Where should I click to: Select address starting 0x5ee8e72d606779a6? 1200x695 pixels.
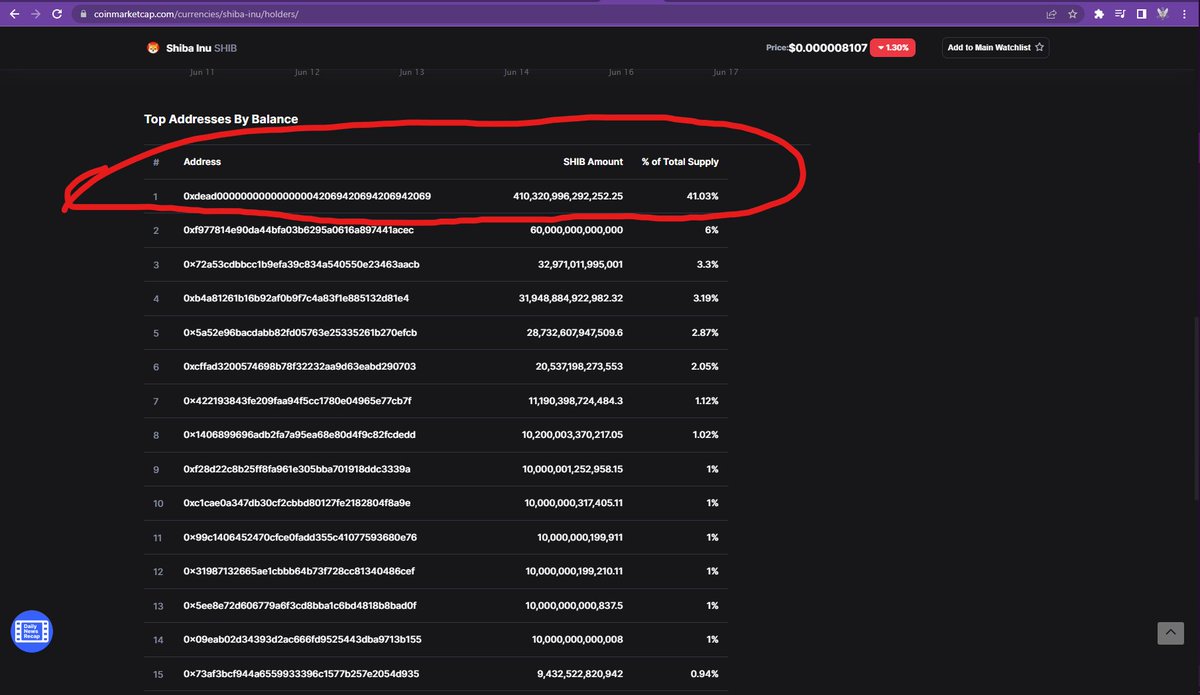click(x=301, y=606)
